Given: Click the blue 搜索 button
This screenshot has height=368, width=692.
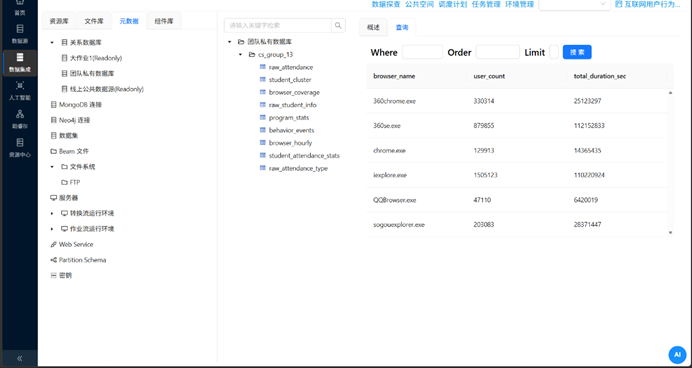Looking at the screenshot, I should click(x=577, y=52).
